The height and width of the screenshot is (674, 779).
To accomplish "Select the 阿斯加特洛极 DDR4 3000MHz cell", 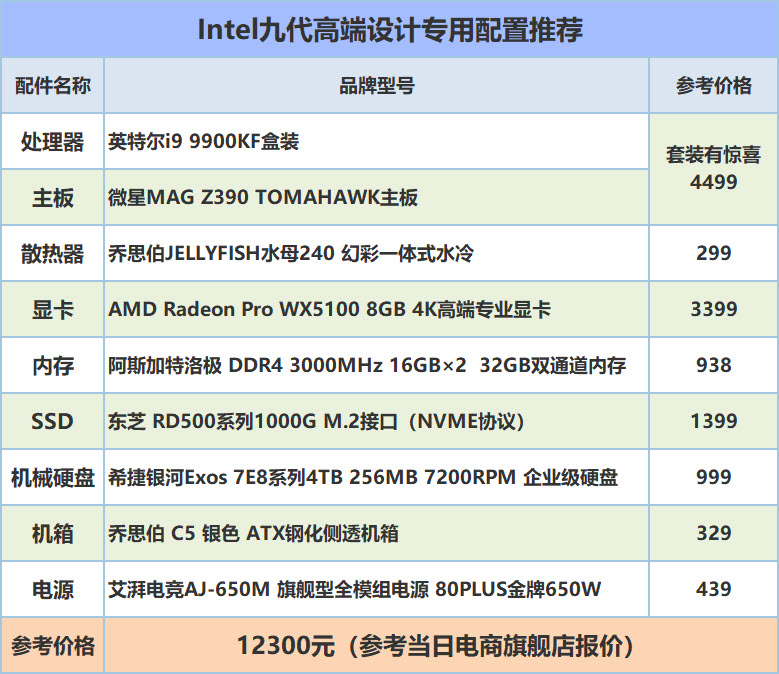I will click(377, 366).
